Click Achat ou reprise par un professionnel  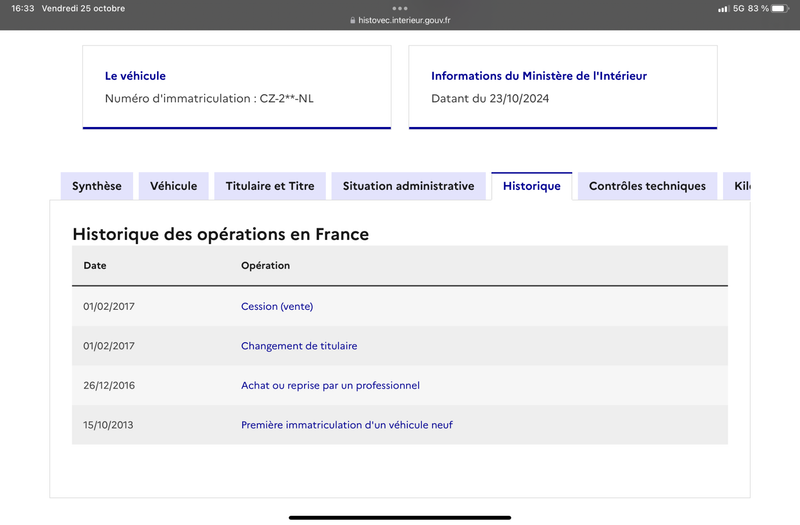click(x=330, y=385)
